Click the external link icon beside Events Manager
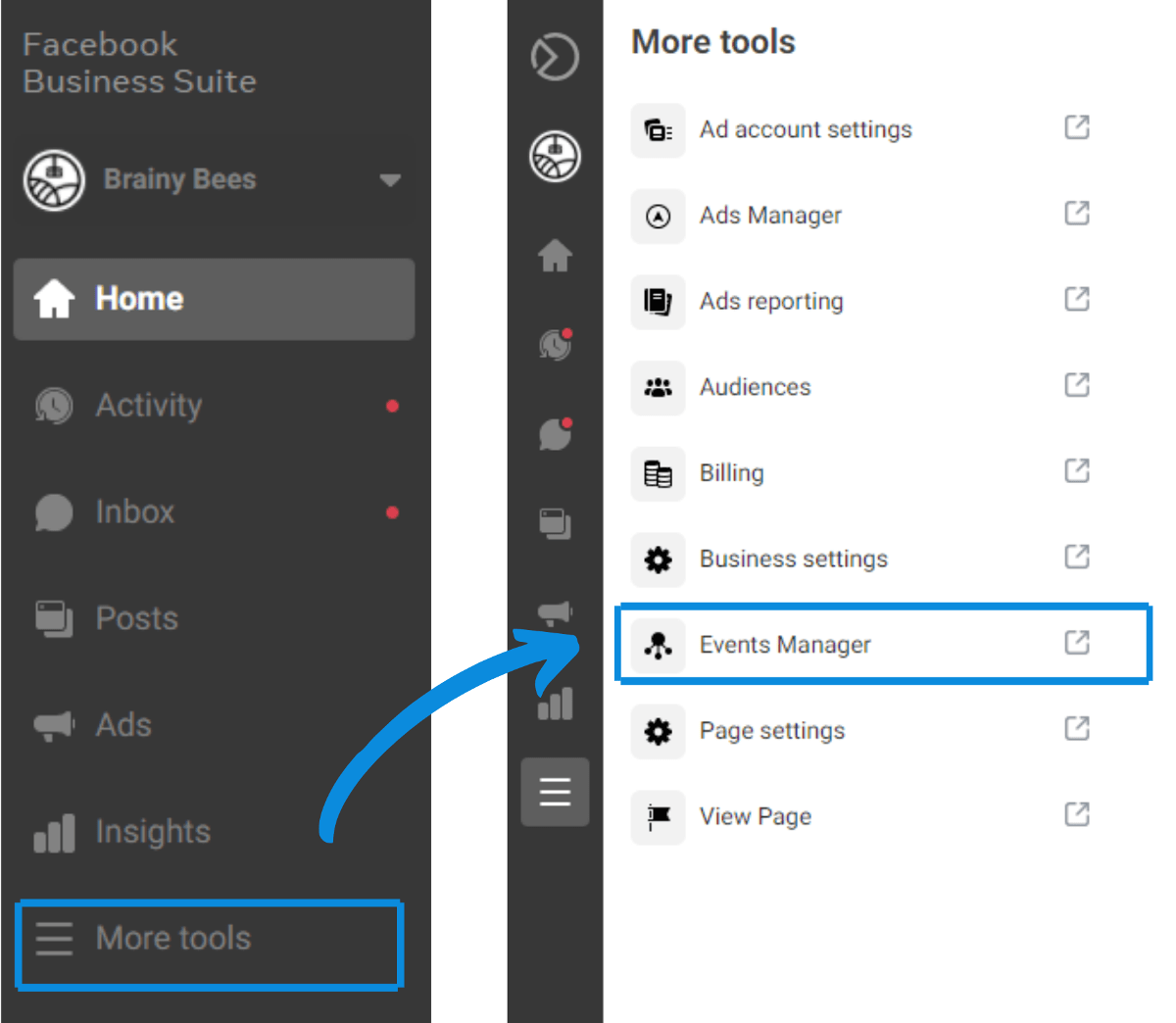This screenshot has width=1176, height=1023. click(1076, 643)
